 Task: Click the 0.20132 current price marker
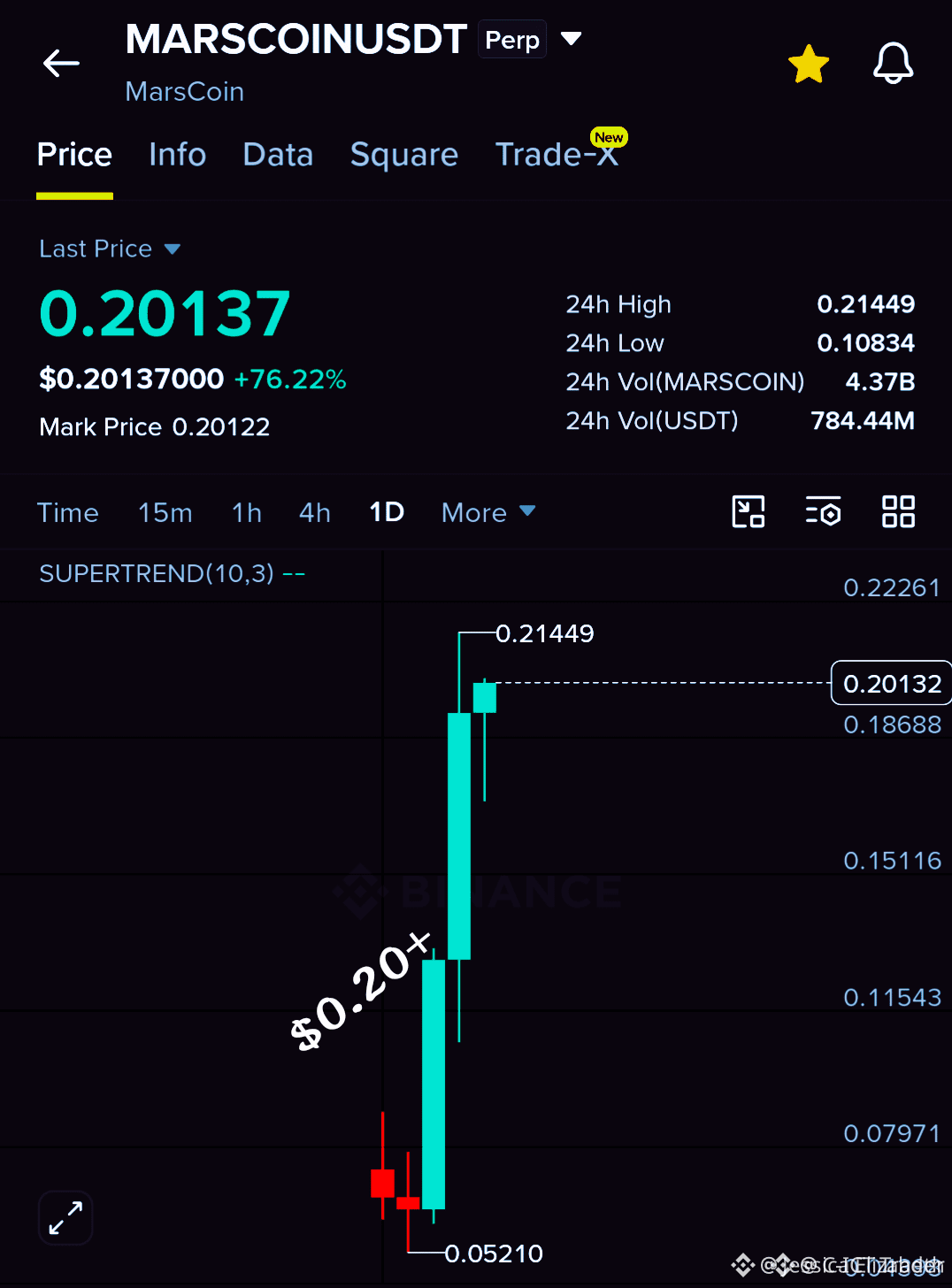point(892,683)
